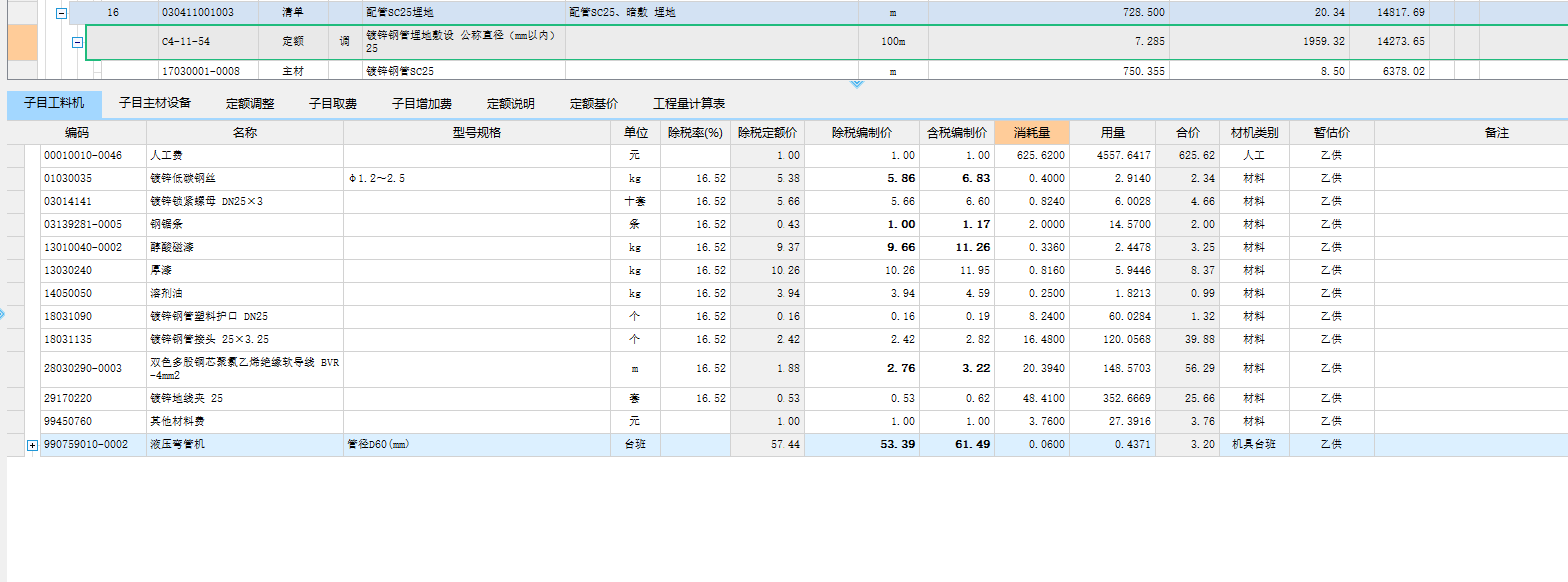The width and height of the screenshot is (1568, 582).
Task: Select the 子目增加费 tab
Action: click(x=422, y=104)
